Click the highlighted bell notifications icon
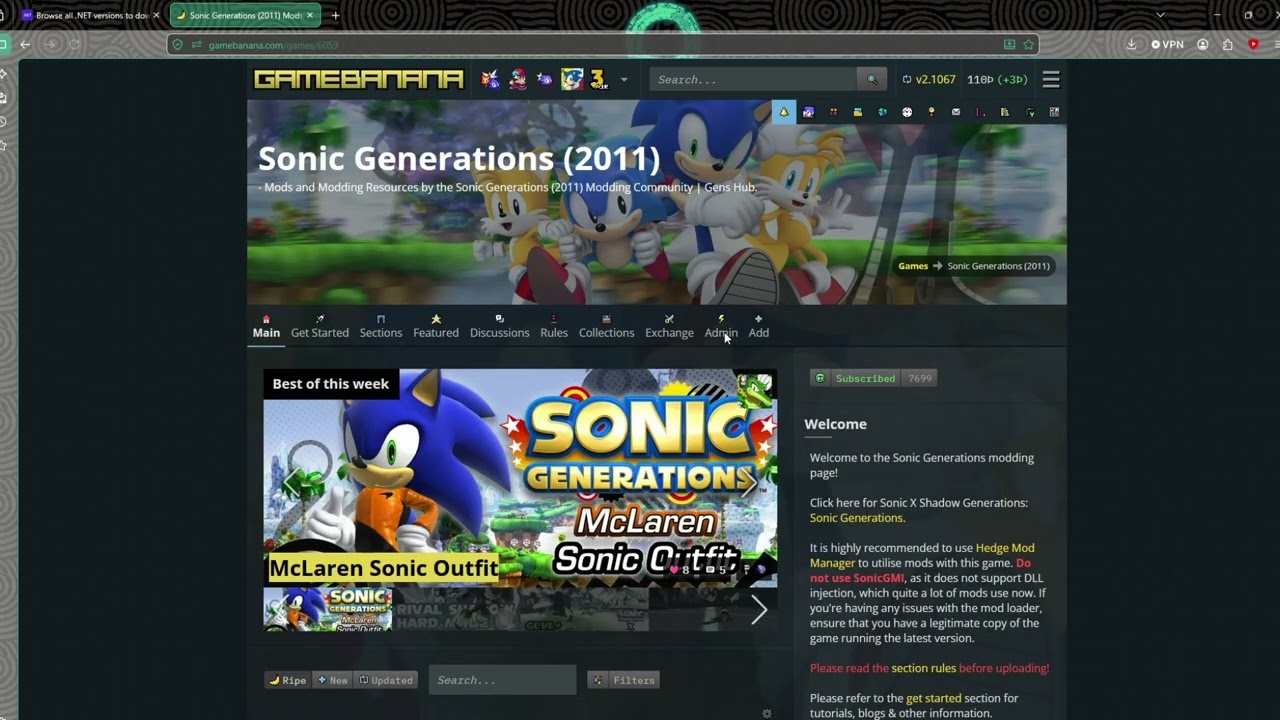The height and width of the screenshot is (720, 1280). tap(784, 112)
